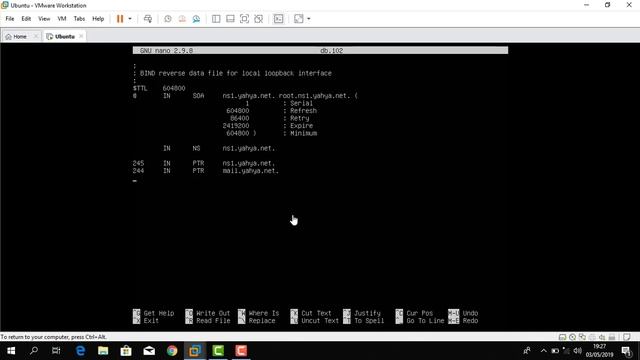Click the db.102 filename in nano title bar
The image size is (640, 360).
point(331,51)
